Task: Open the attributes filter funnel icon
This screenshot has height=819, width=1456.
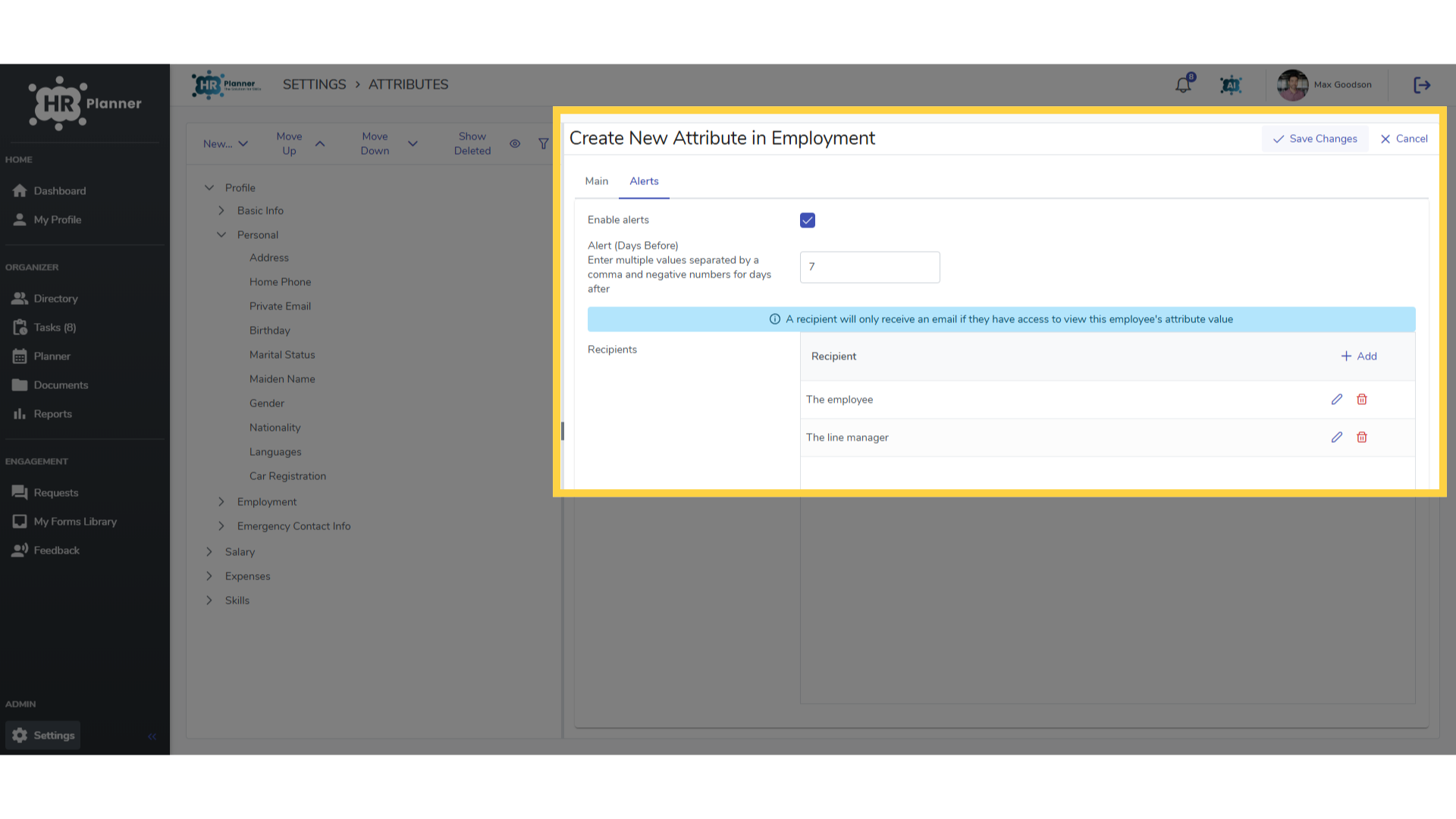Action: pyautogui.click(x=543, y=143)
